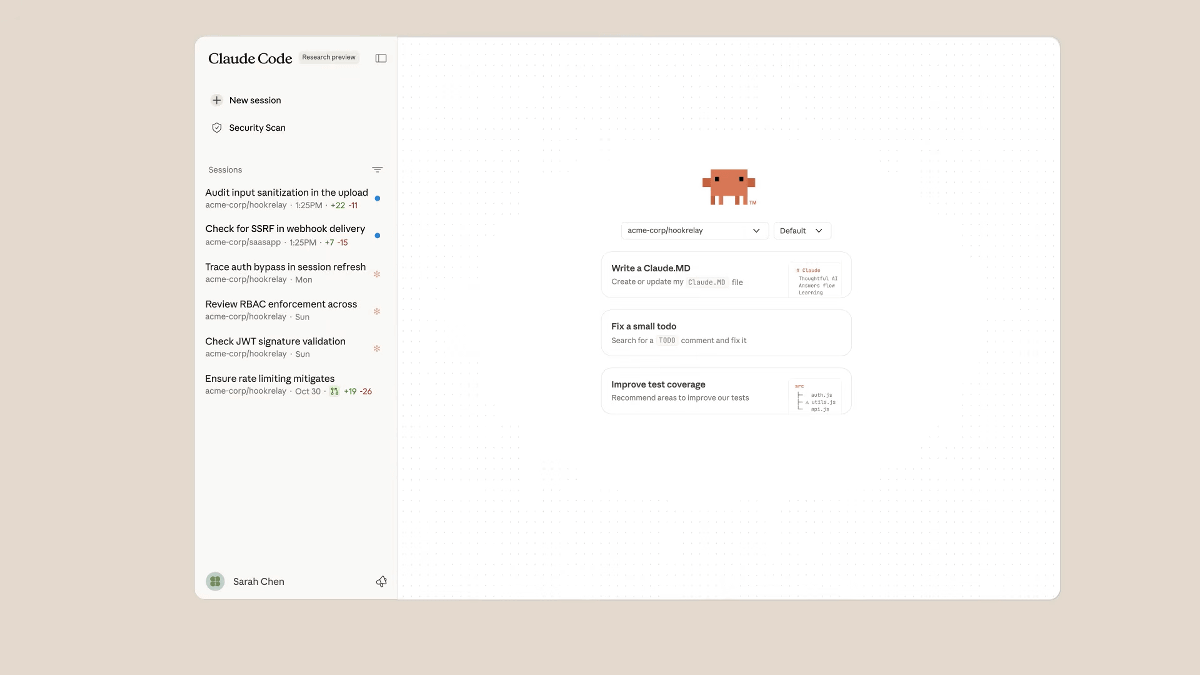Choose the Write a Claude.MD suggestion card
Screen dimensions: 1200x675
[x=726, y=275]
